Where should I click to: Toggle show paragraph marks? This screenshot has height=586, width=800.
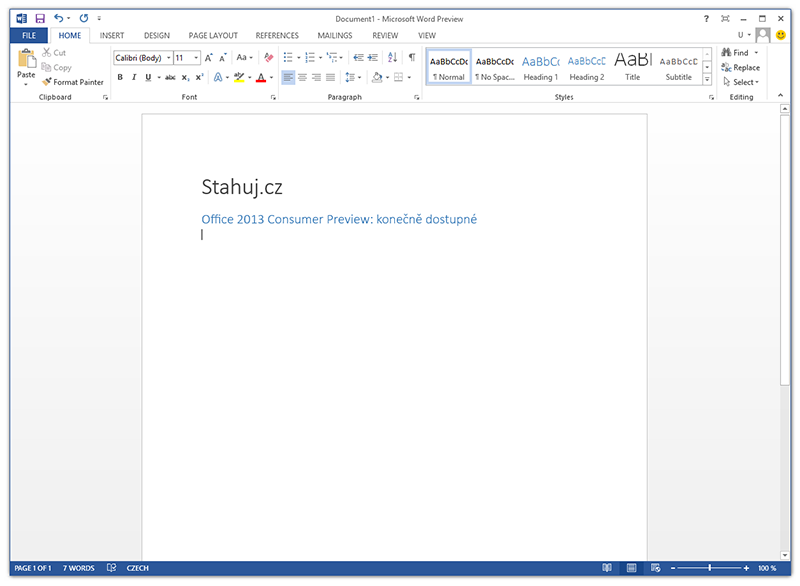click(x=412, y=58)
